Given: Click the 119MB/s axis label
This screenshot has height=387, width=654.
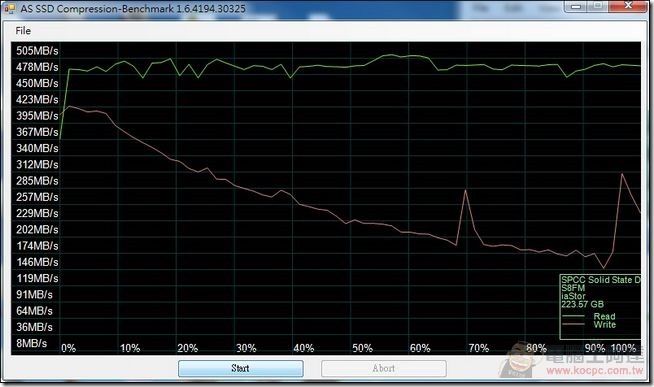Looking at the screenshot, I should click(37, 279).
